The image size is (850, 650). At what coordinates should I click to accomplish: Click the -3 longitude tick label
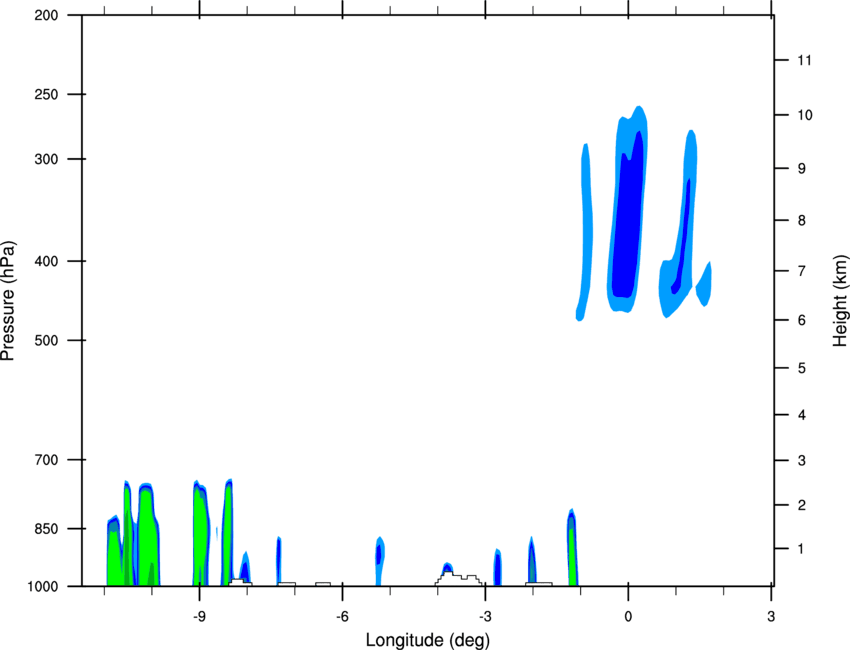[x=485, y=616]
